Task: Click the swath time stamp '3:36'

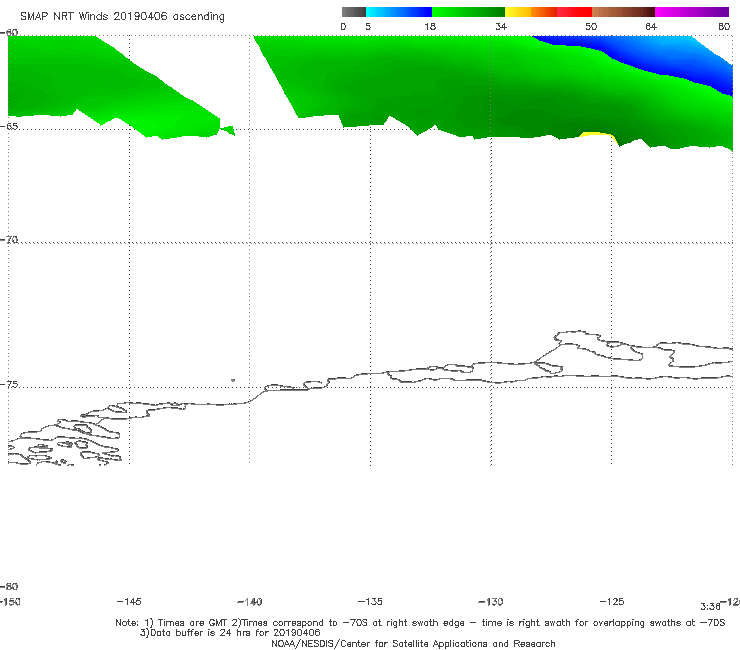Action: coord(710,607)
